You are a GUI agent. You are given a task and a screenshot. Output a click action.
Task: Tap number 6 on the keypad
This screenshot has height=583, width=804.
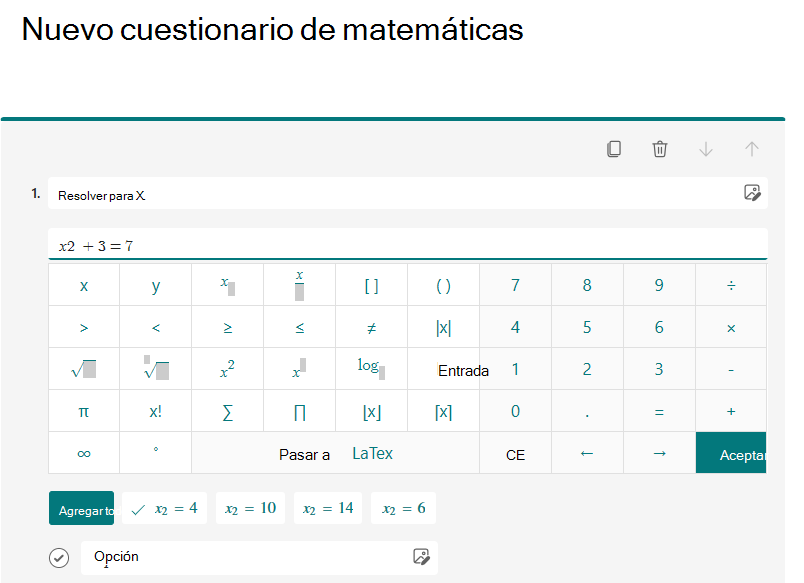pos(659,327)
